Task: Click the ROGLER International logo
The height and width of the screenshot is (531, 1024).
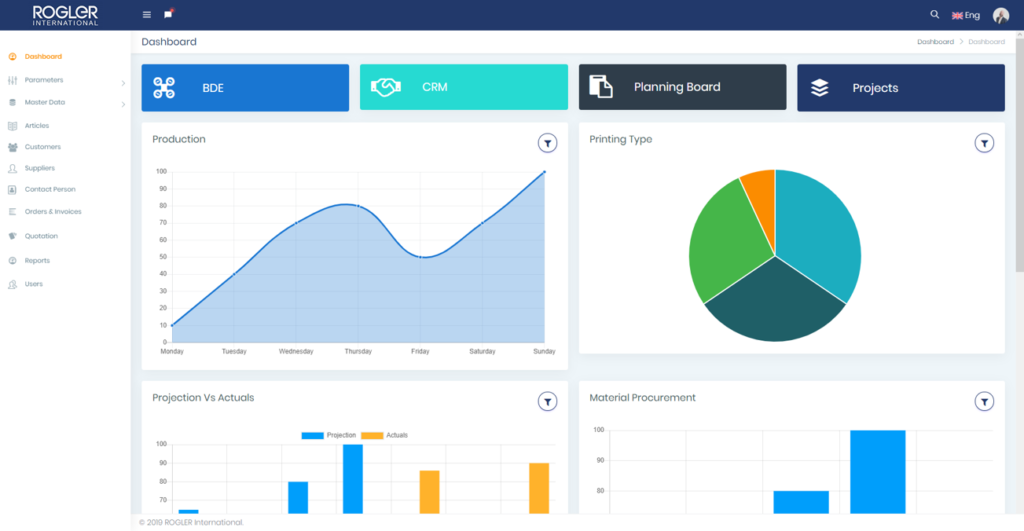Action: pyautogui.click(x=65, y=15)
